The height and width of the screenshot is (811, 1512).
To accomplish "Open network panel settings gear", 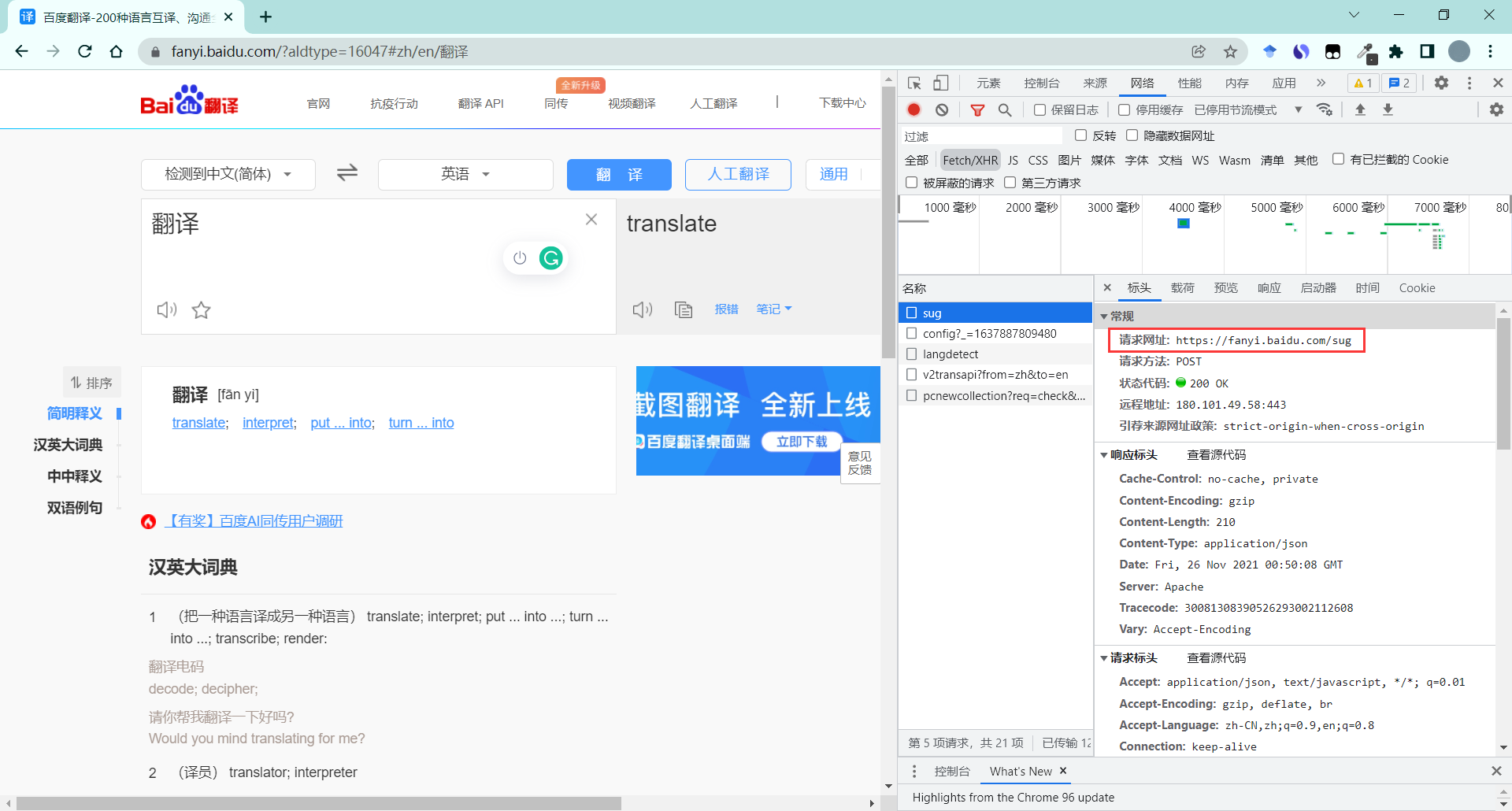I will pos(1496,110).
